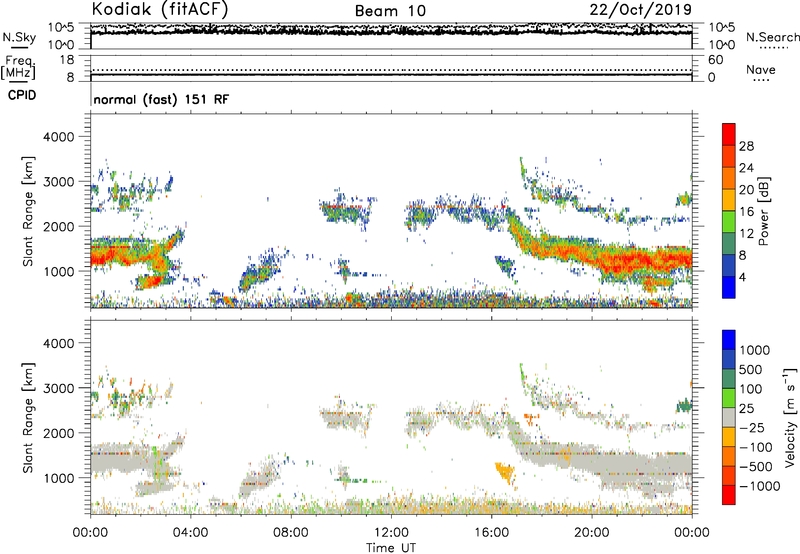The image size is (800, 554).
Task: Click the '60' right axis tick of Nave panel
Action: pyautogui.click(x=716, y=60)
